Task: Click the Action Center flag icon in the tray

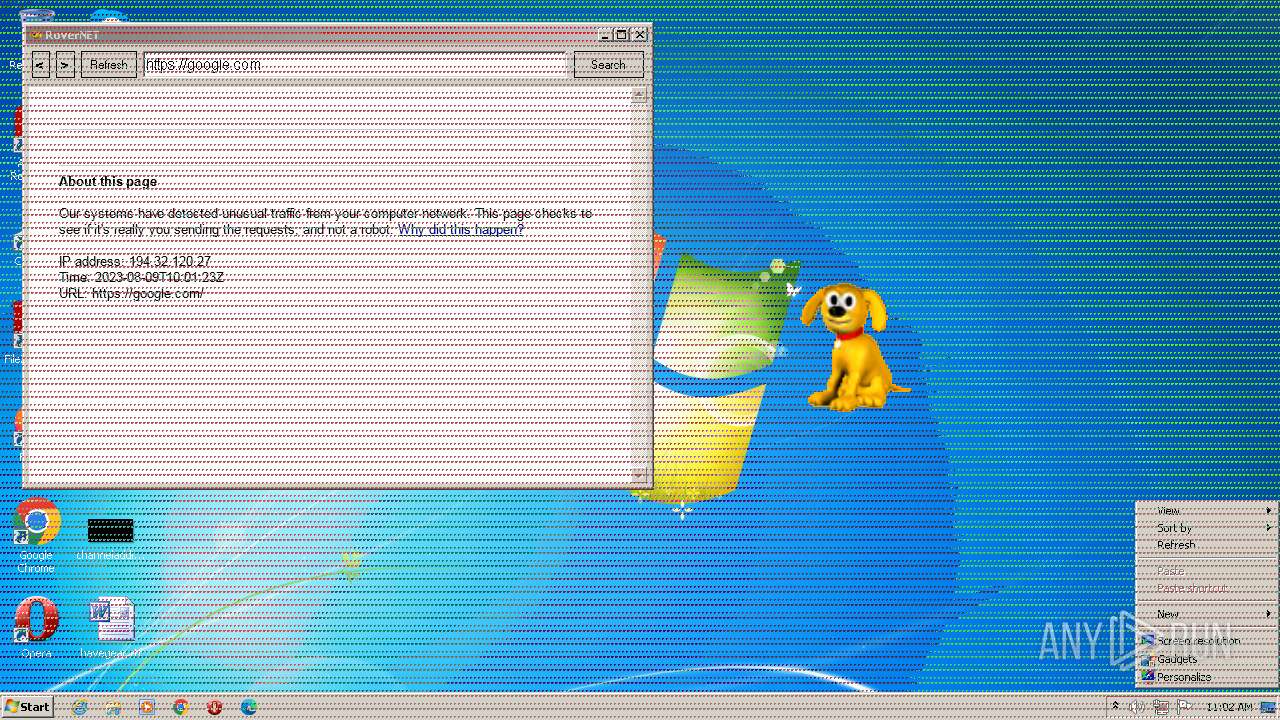Action: click(1183, 707)
